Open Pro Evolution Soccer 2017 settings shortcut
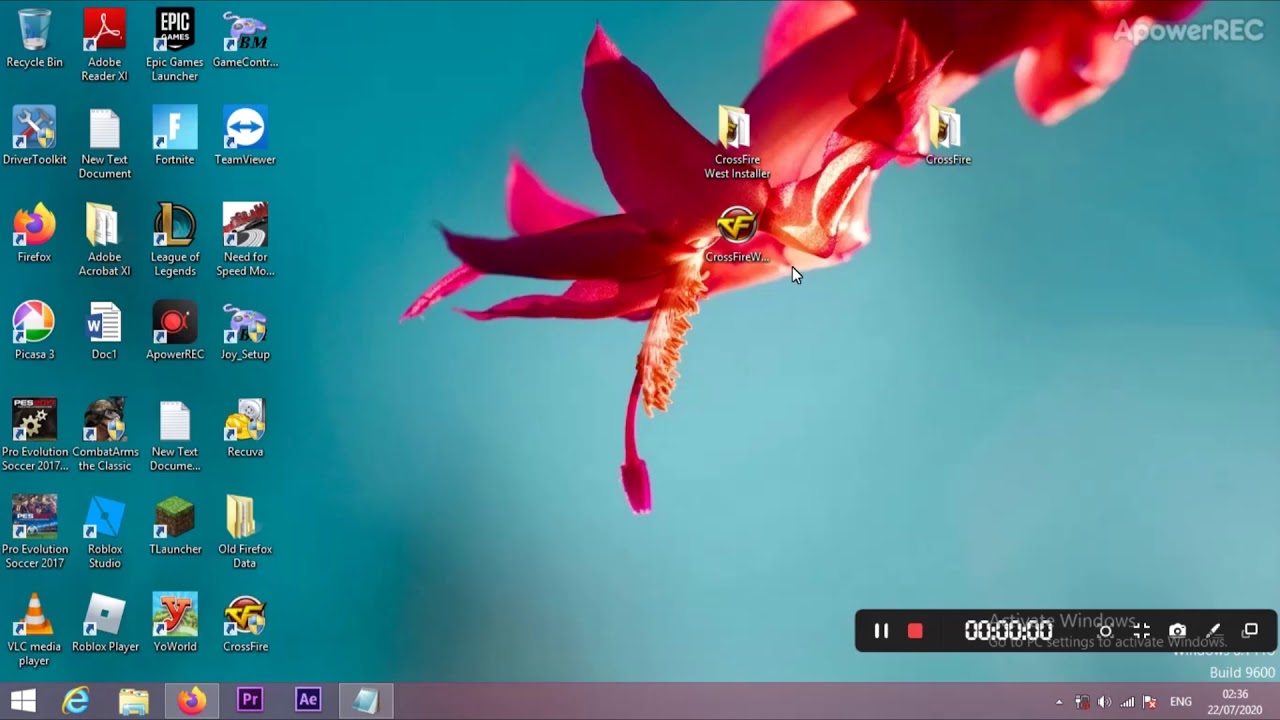This screenshot has height=720, width=1280. (34, 435)
